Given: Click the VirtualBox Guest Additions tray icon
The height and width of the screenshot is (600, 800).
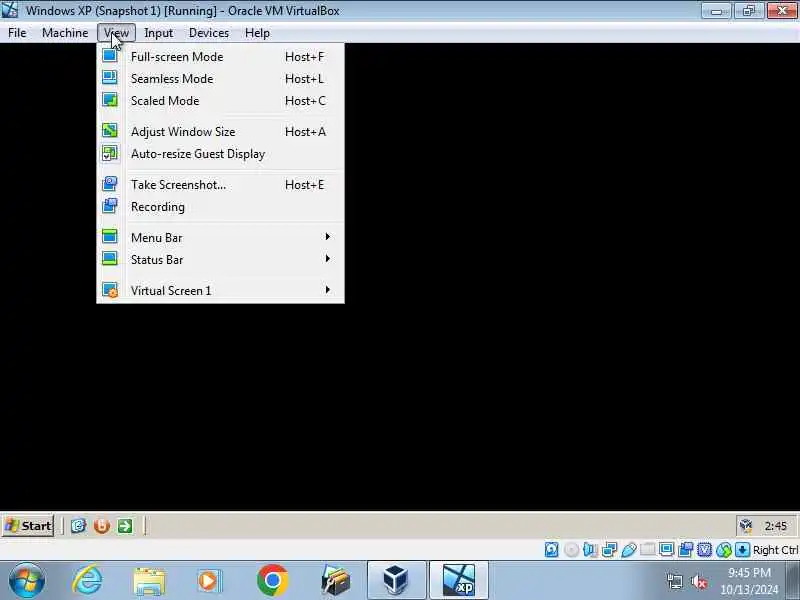Looking at the screenshot, I should pyautogui.click(x=746, y=526).
